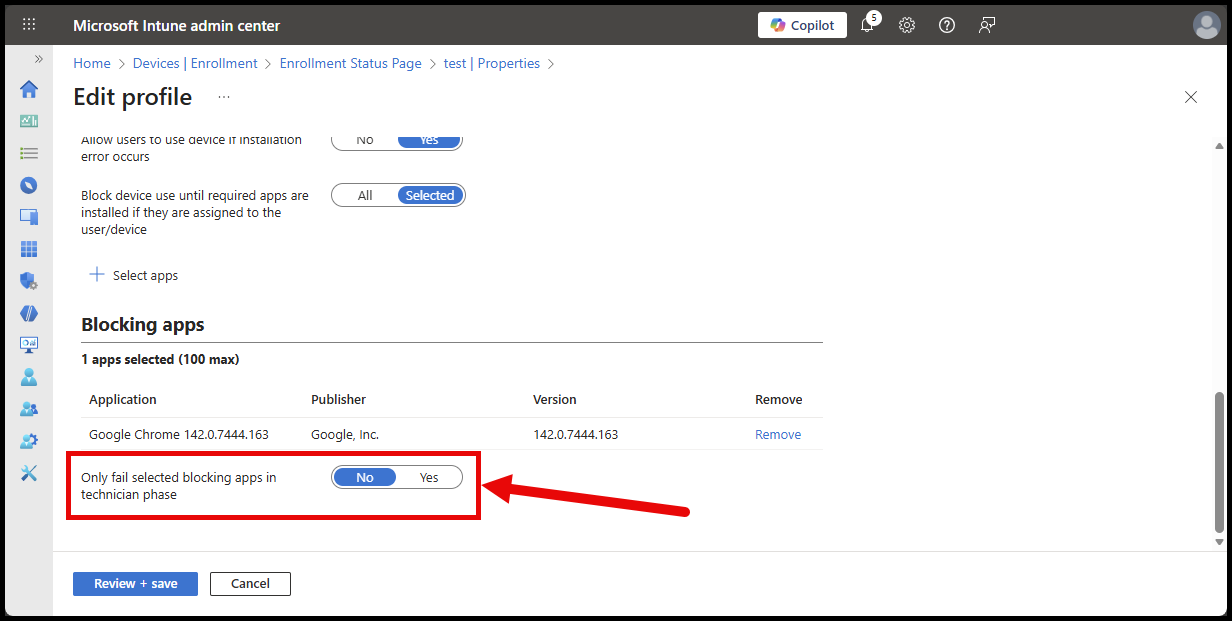Click the Google, Inc. publisher cell
The image size is (1232, 621).
pos(345,434)
